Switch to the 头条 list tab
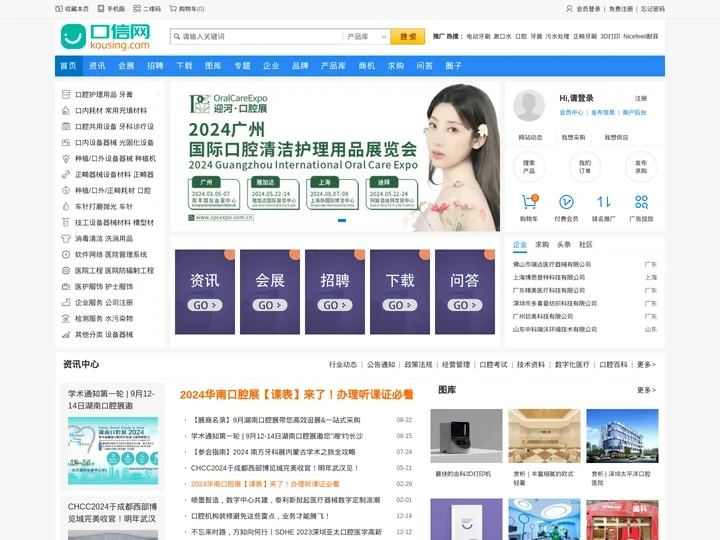Screen dimensions: 720x540 click(x=563, y=245)
